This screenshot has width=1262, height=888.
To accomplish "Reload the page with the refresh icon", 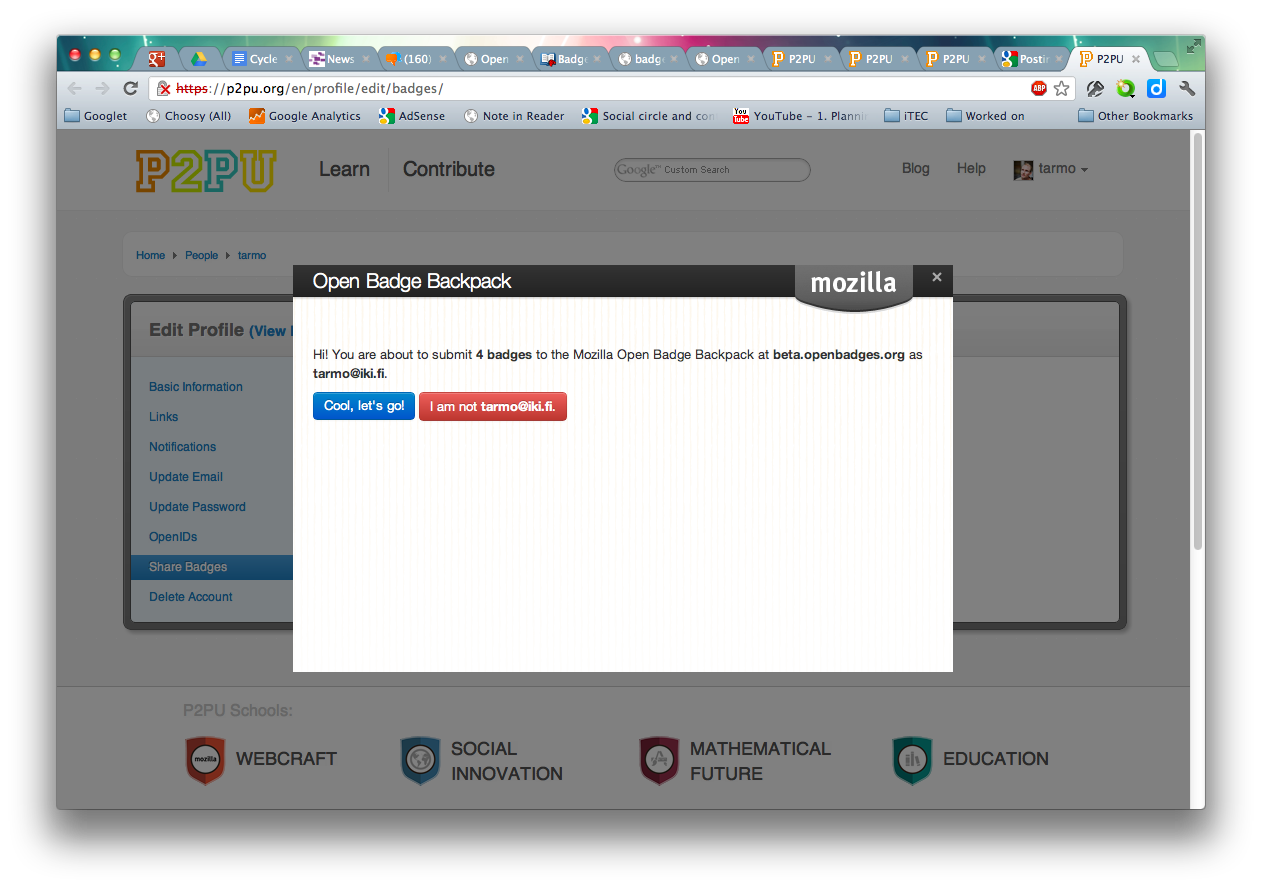I will point(130,89).
